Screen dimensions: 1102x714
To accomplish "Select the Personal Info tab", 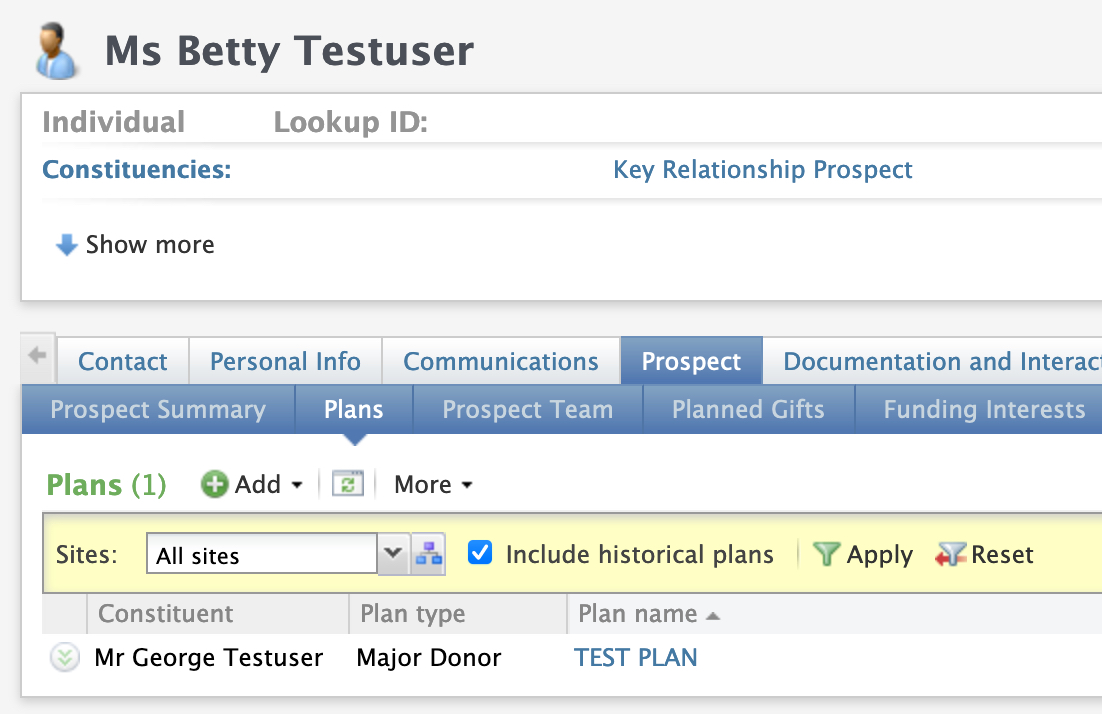I will coord(285,362).
